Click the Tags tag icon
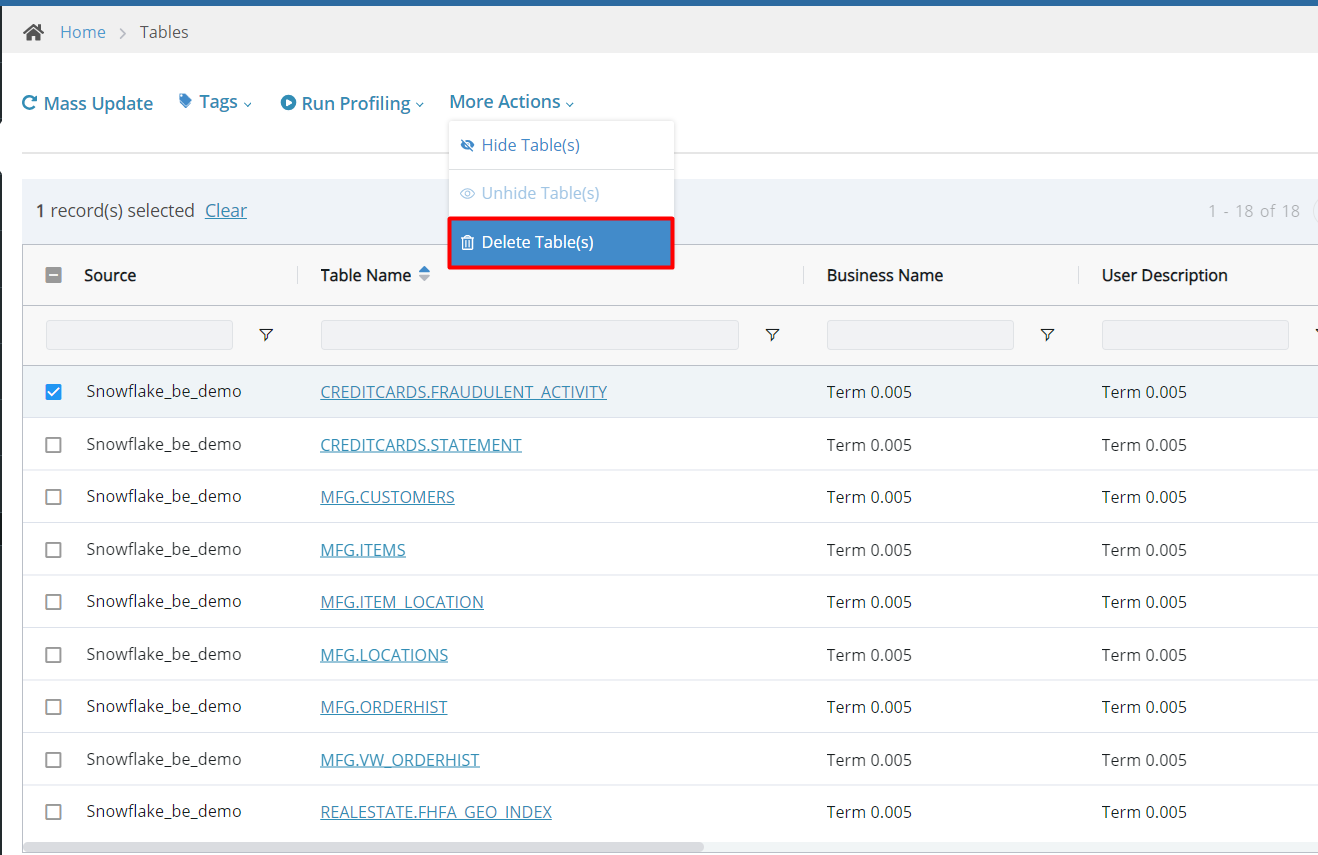 point(185,101)
